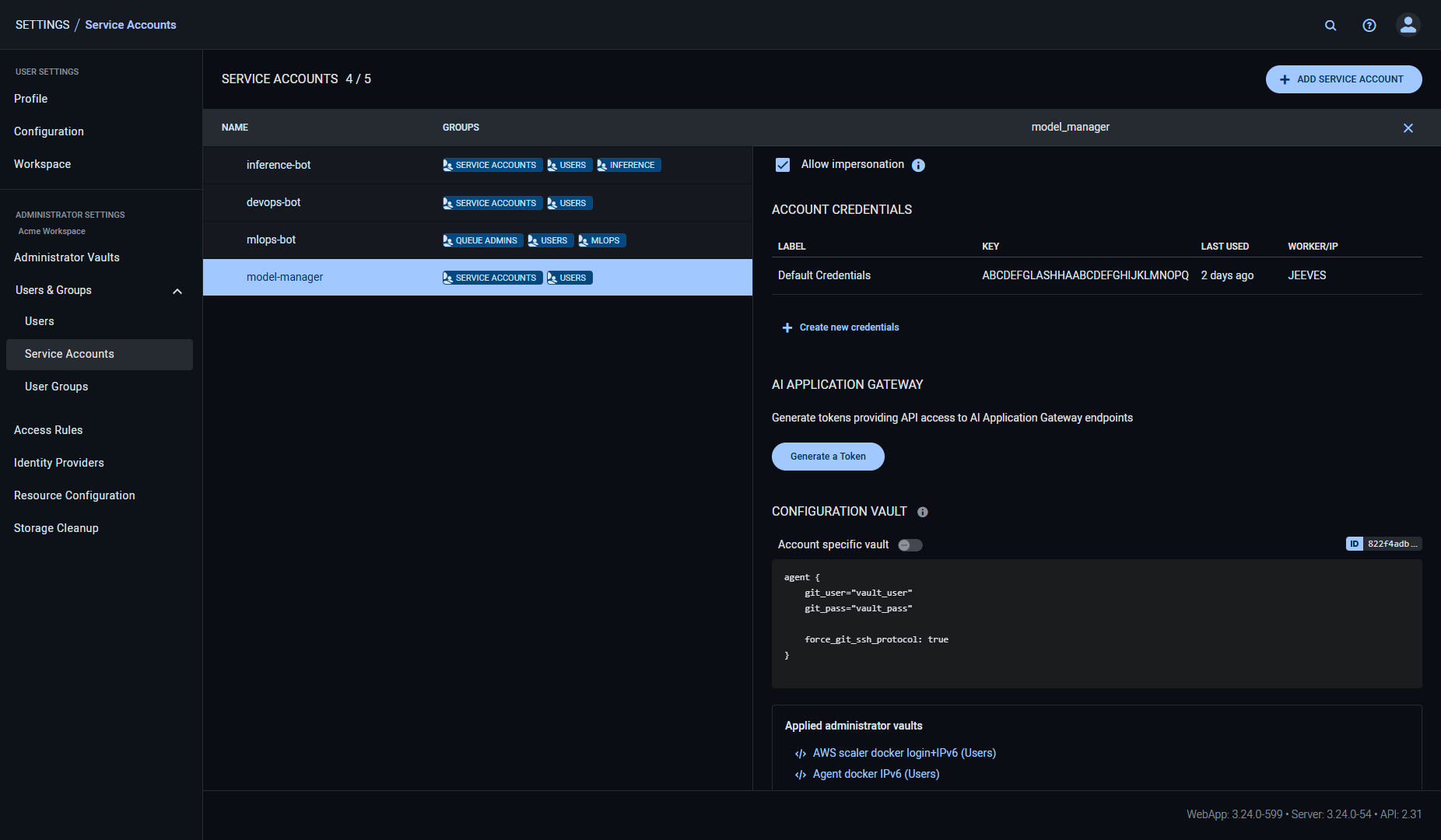Click the plus icon beside Create new credentials
Screen dimensions: 1441x840
click(787, 327)
